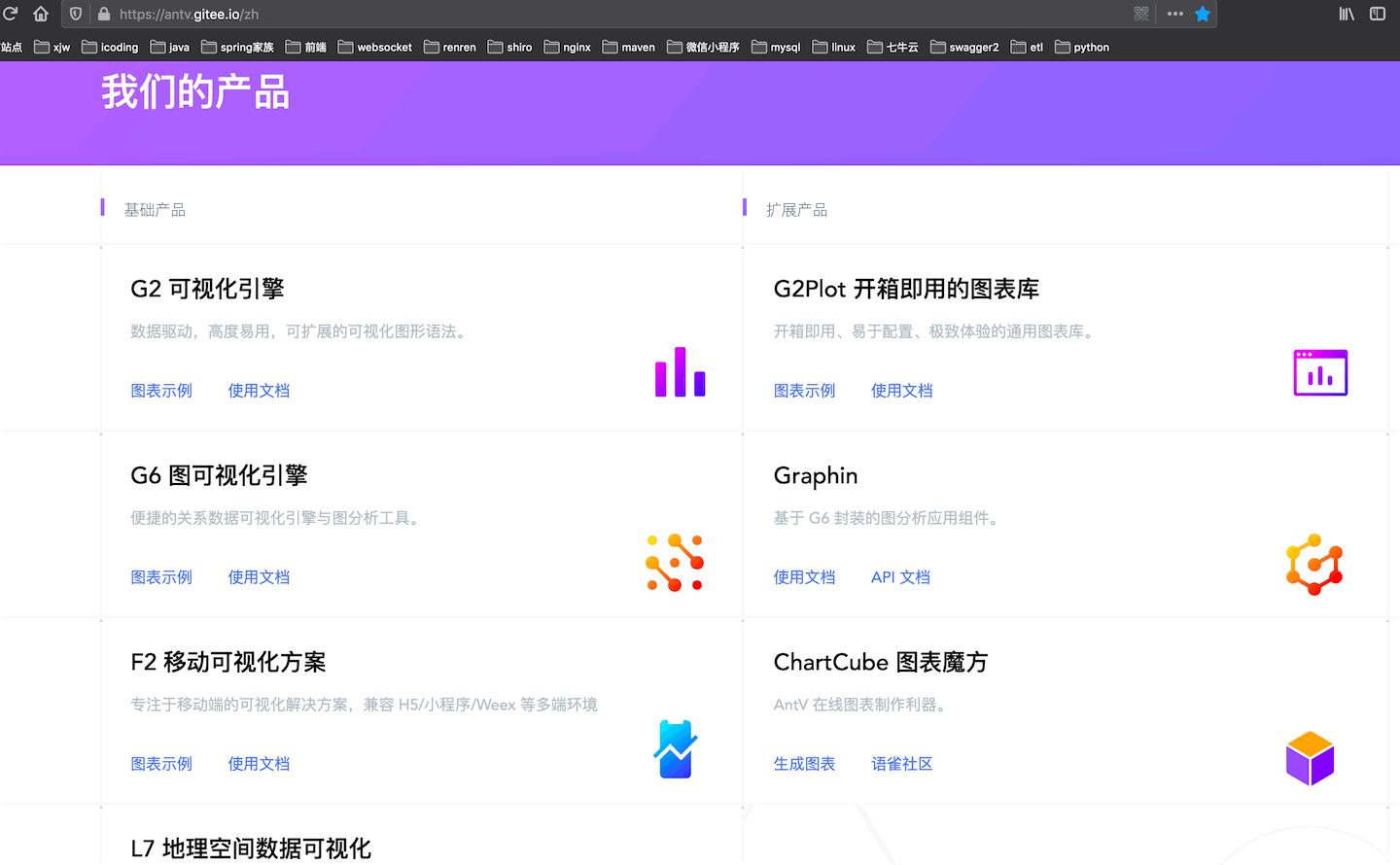Open the linux bookmarks folder
Viewport: 1400px width, 865px height.
click(x=834, y=47)
